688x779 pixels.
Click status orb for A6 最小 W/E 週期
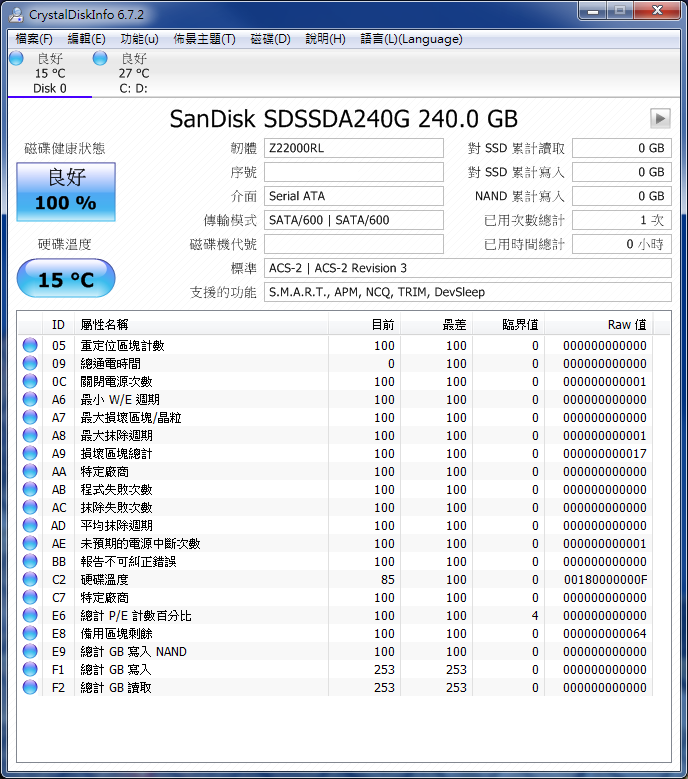click(30, 399)
